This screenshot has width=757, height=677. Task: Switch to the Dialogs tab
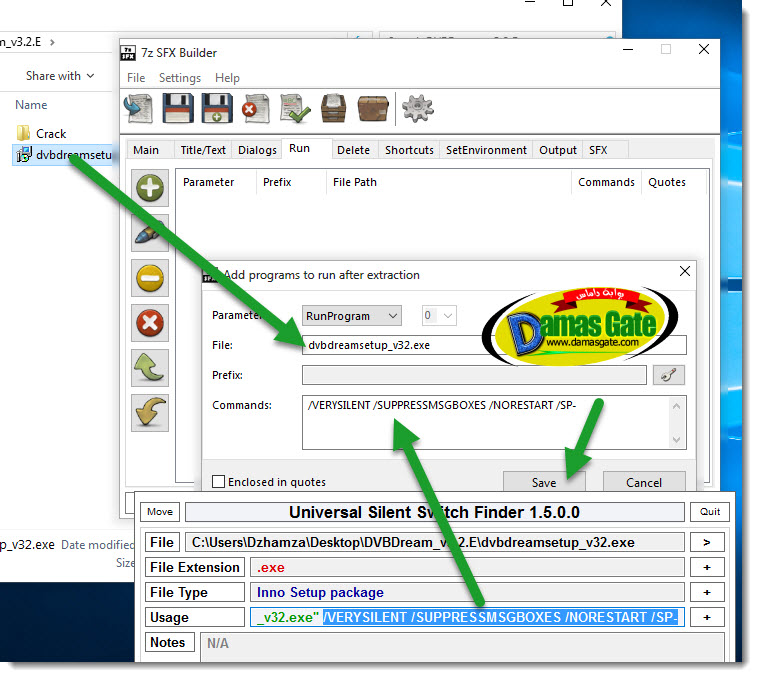[x=257, y=150]
